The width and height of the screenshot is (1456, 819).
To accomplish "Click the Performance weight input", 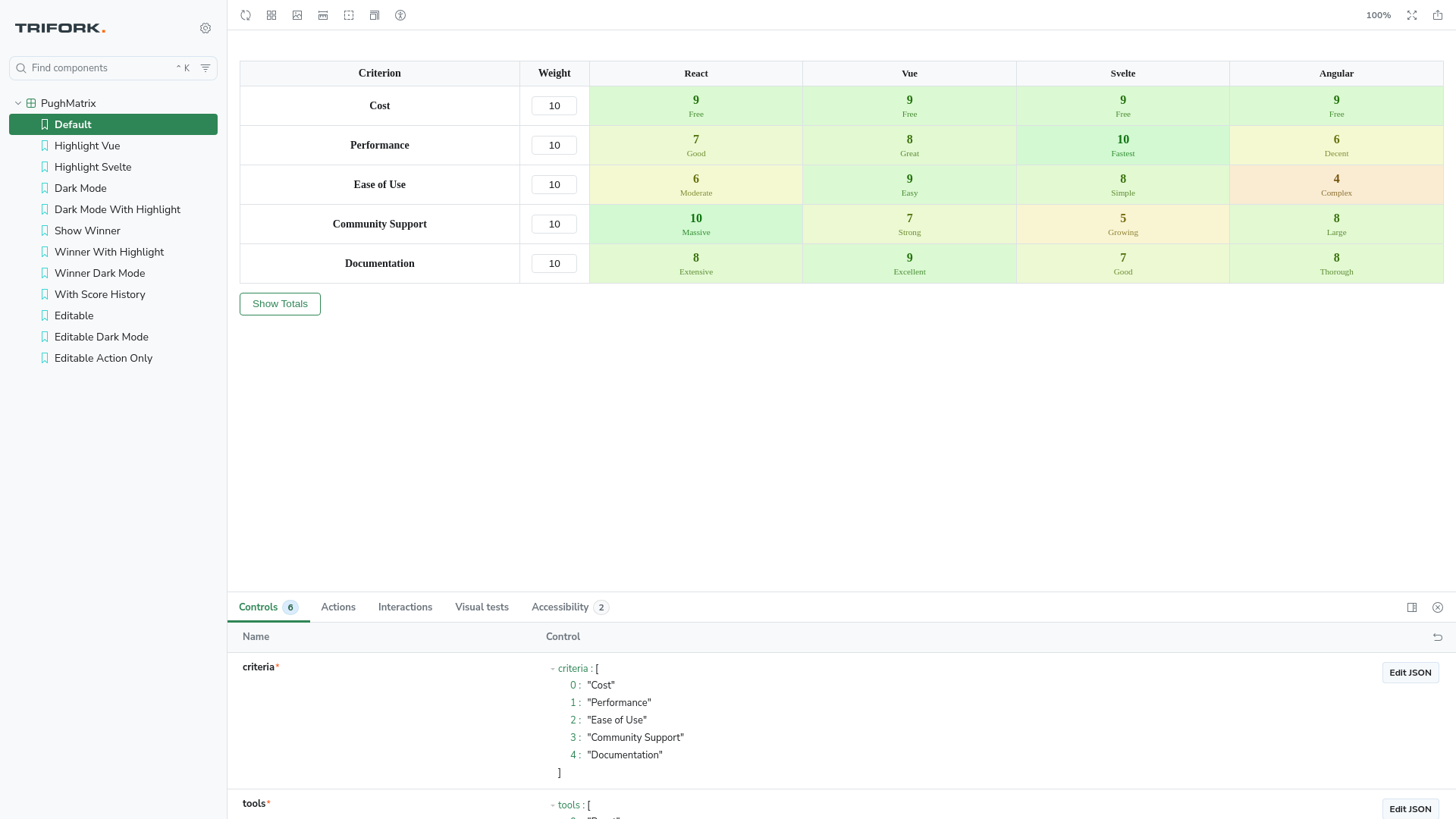I will pyautogui.click(x=554, y=146).
